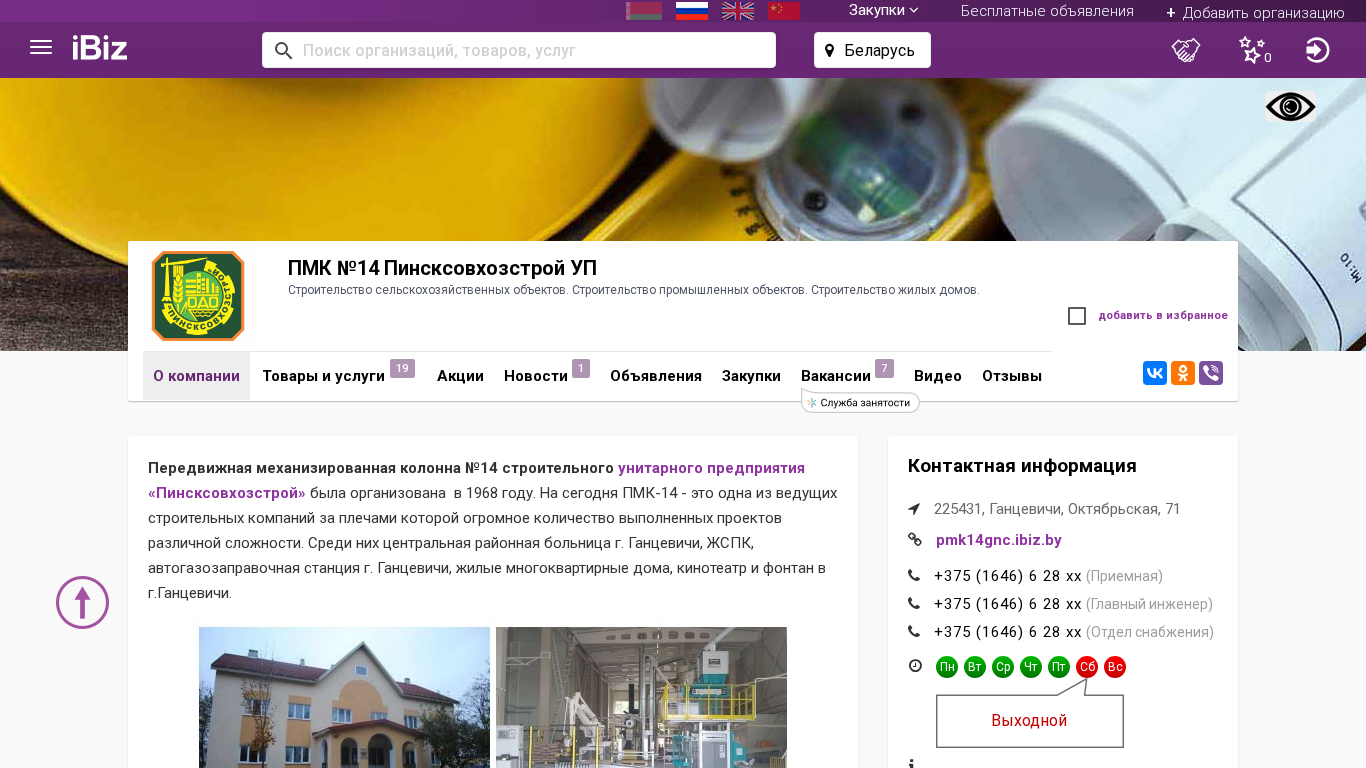Switch to Chinese language flag
The height and width of the screenshot is (768, 1366).
[784, 11]
